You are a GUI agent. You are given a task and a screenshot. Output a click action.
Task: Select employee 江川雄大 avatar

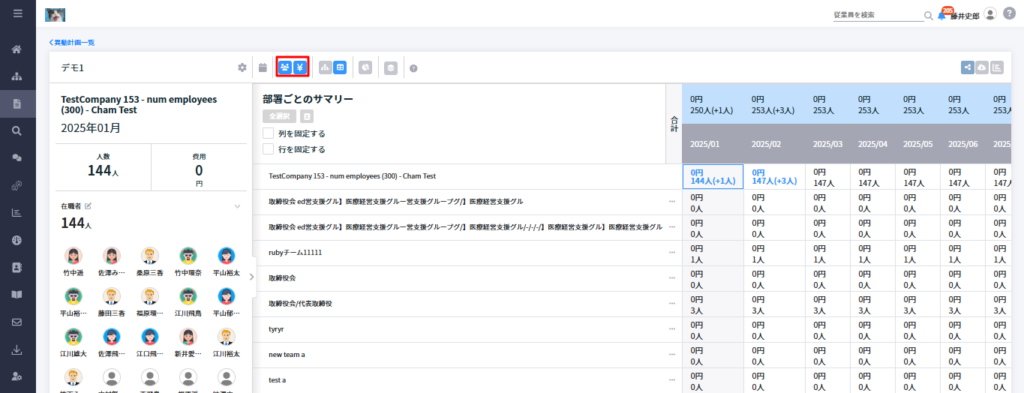pyautogui.click(x=74, y=337)
